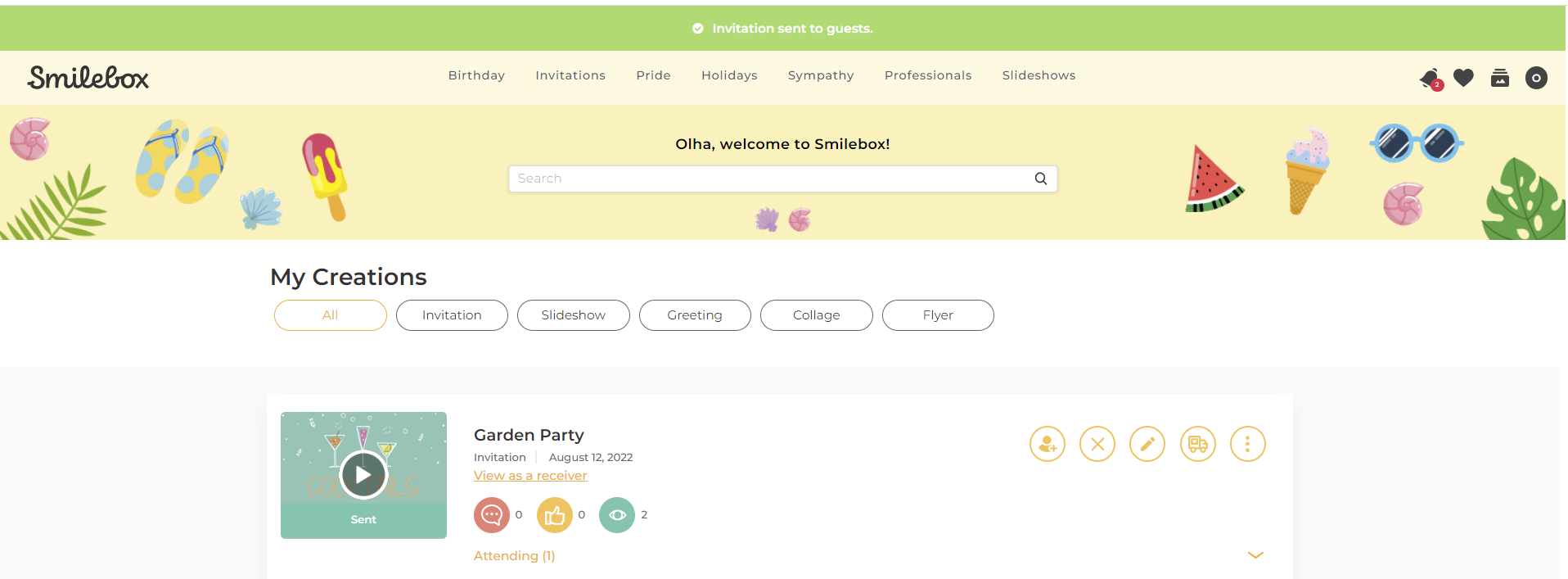The image size is (1568, 579).
Task: Open the Birthday menu item
Action: [x=476, y=75]
